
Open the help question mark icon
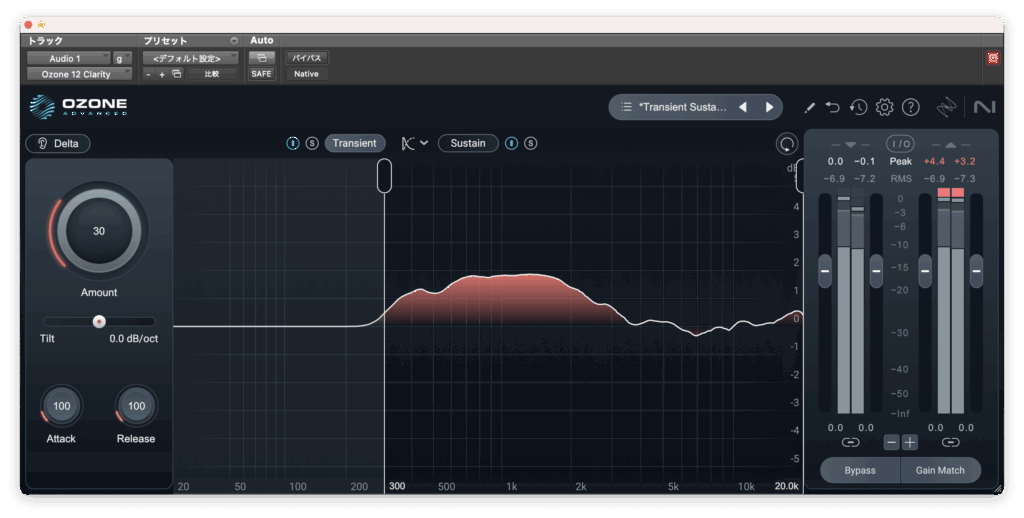click(x=910, y=107)
